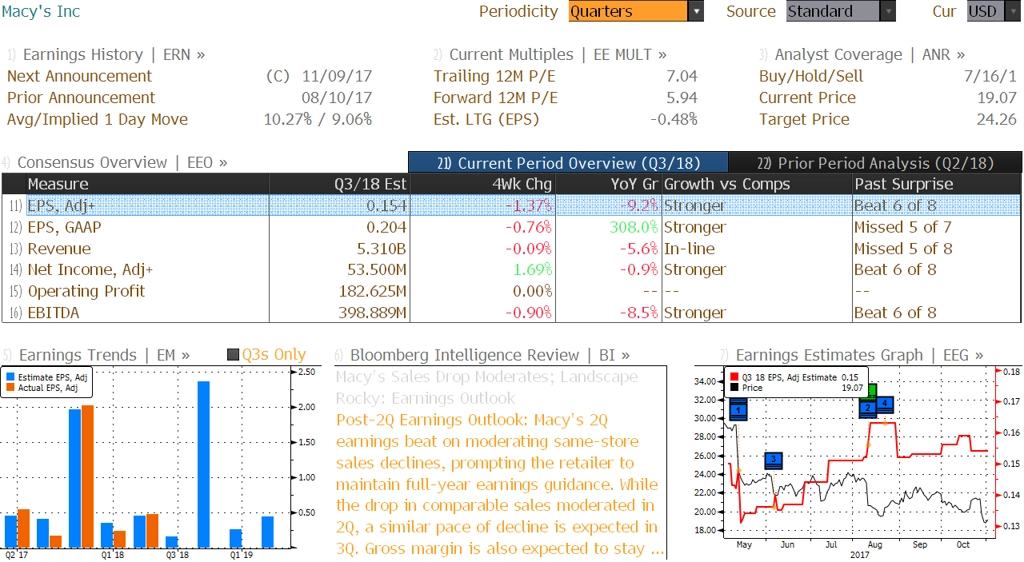Click the Actual EPS, Adj orange legend swatch
The image size is (1024, 562).
point(10,388)
